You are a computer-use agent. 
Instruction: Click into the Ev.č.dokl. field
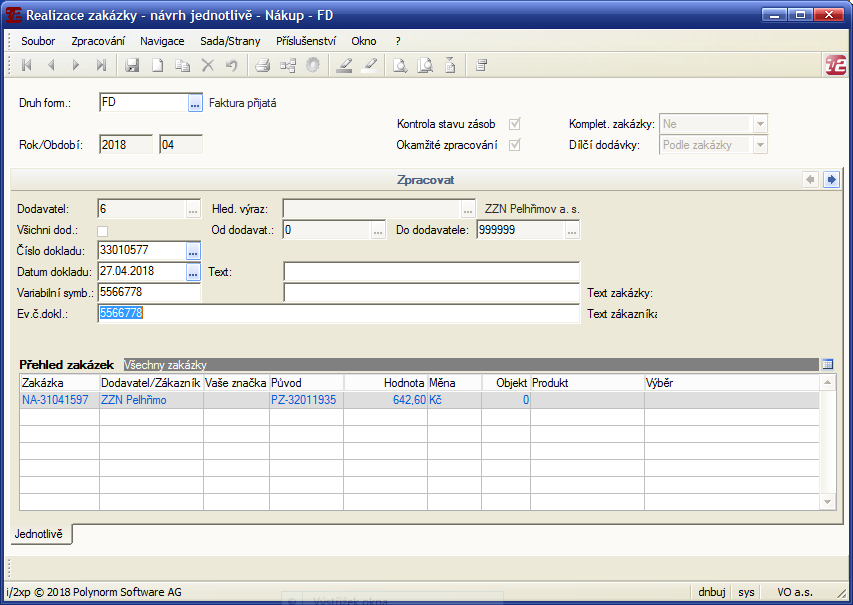[x=338, y=313]
